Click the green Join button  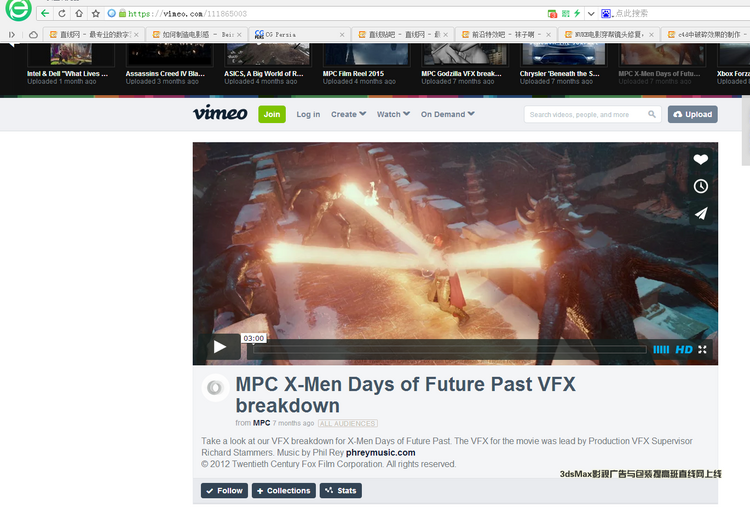click(272, 114)
